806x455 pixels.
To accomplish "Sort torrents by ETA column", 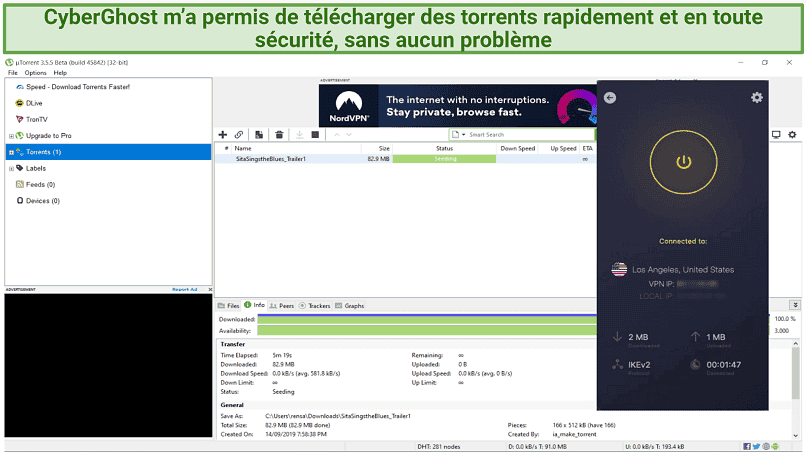I will click(588, 148).
